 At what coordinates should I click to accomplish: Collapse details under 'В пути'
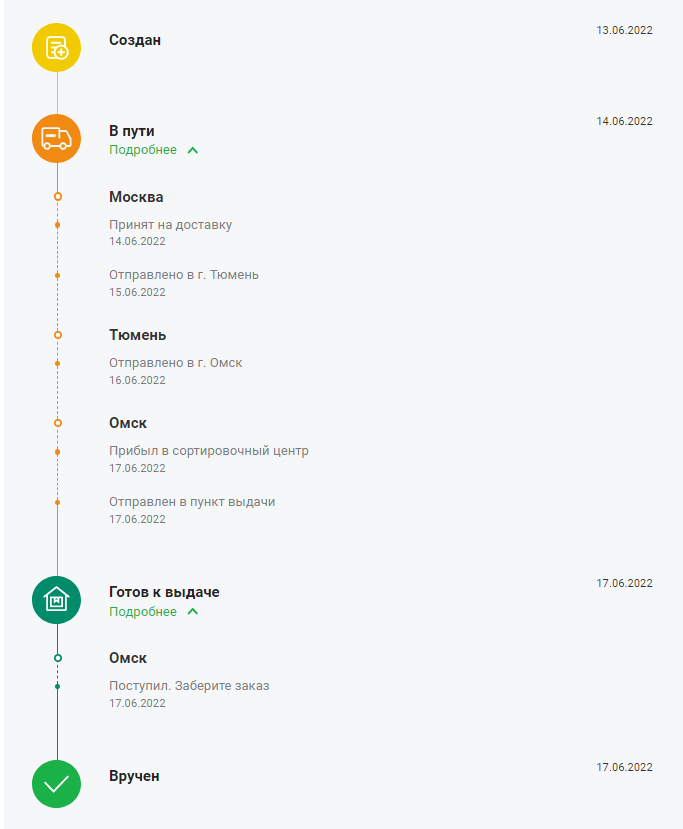tap(143, 150)
